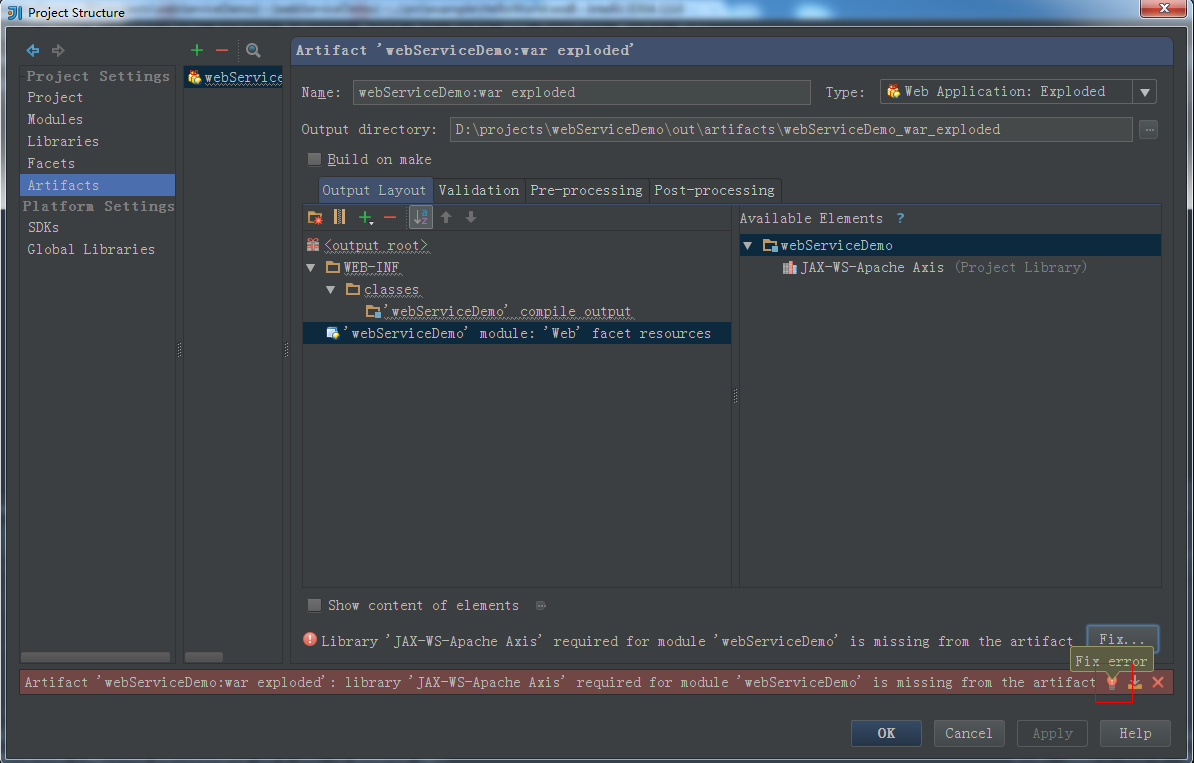This screenshot has height=763, width=1194.
Task: Move layout element up arrow
Action: pyautogui.click(x=446, y=218)
